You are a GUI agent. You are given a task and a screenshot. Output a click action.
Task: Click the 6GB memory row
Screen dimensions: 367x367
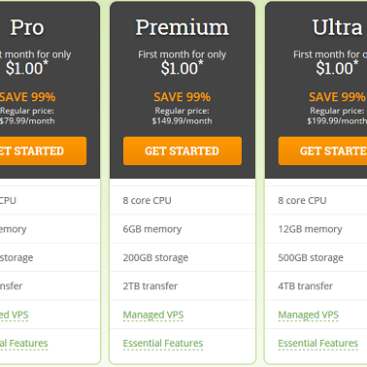click(x=182, y=229)
